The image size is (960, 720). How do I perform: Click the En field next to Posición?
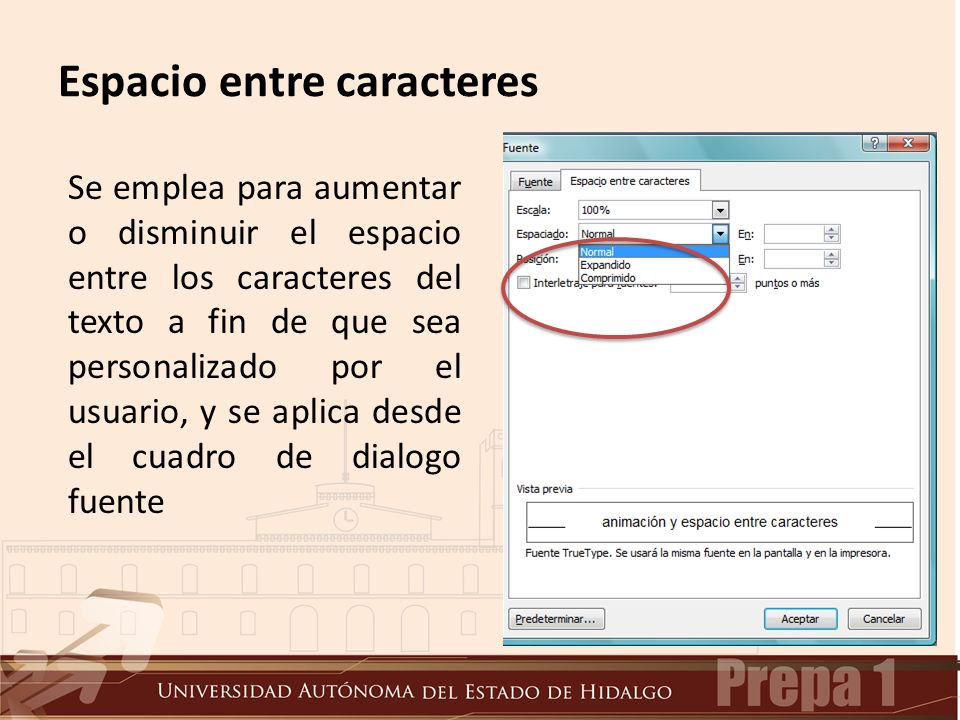pyautogui.click(x=794, y=259)
